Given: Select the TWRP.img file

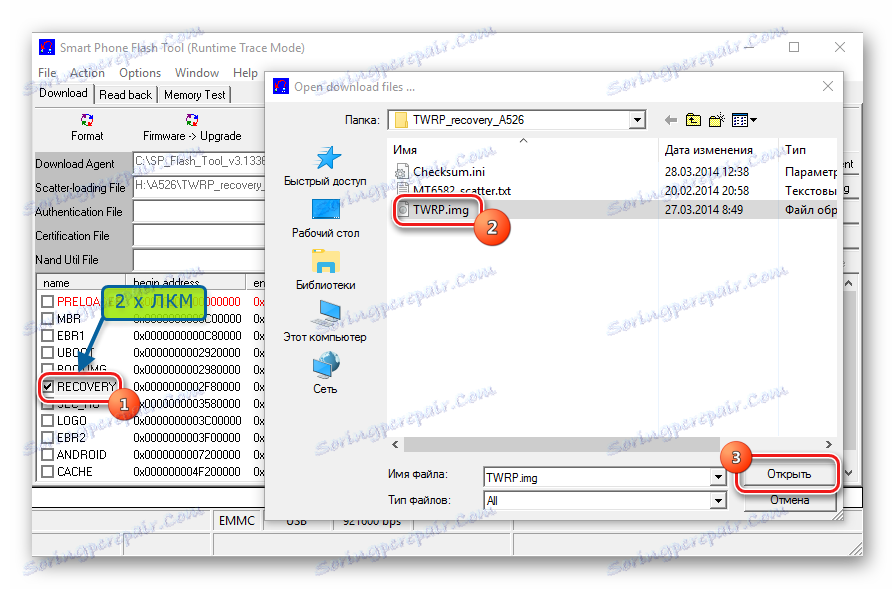Looking at the screenshot, I should pos(433,209).
